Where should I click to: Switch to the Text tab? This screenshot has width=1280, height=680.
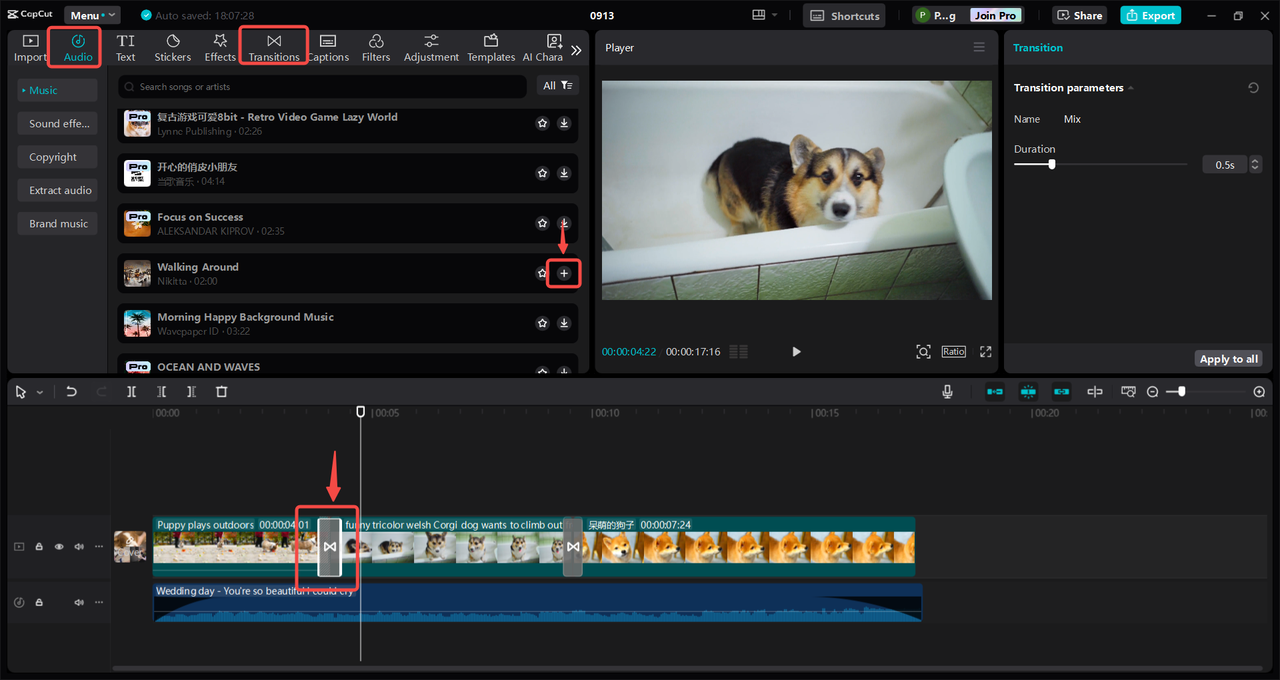[x=126, y=47]
